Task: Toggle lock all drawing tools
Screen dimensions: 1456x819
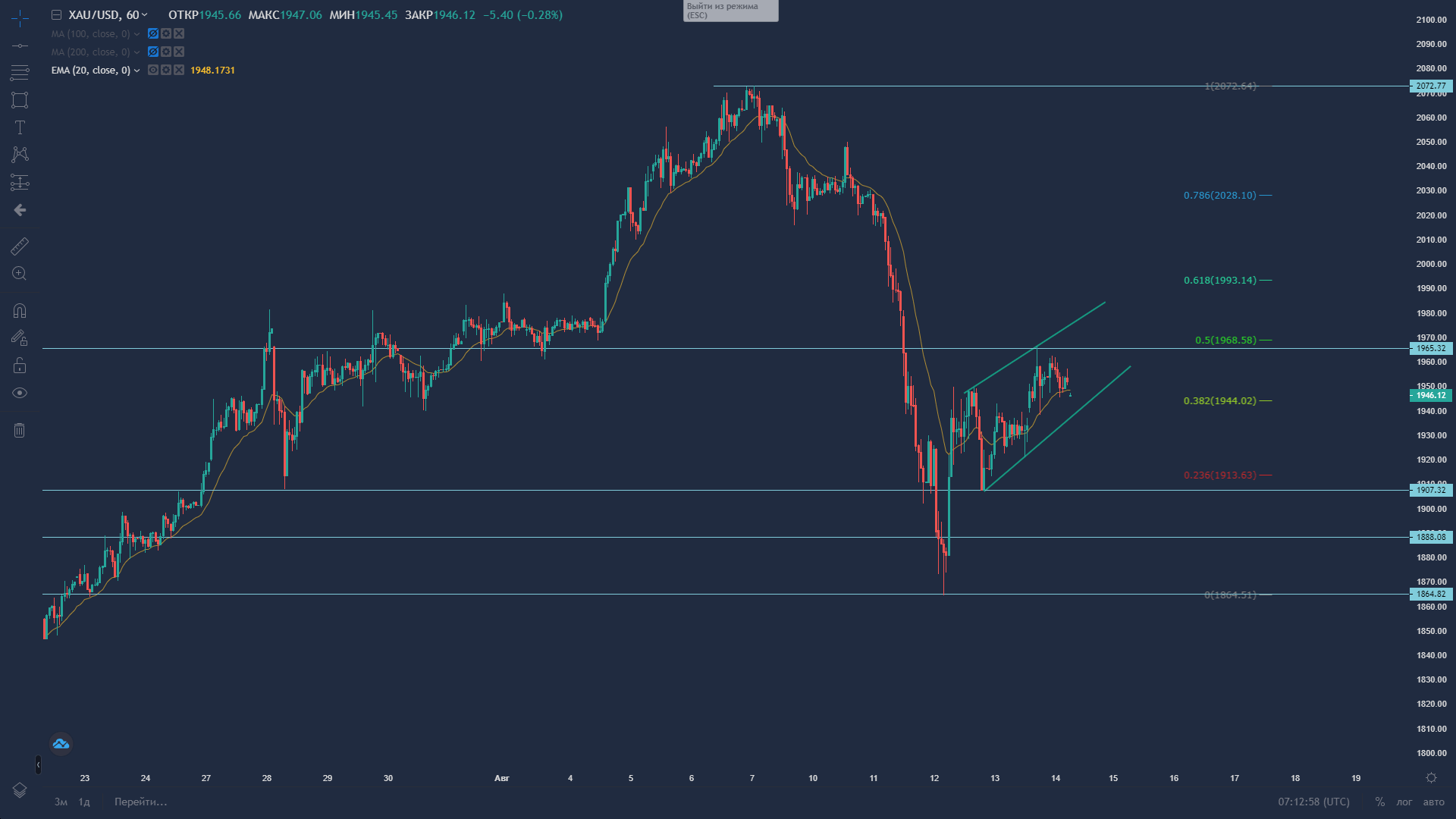Action: pyautogui.click(x=20, y=366)
